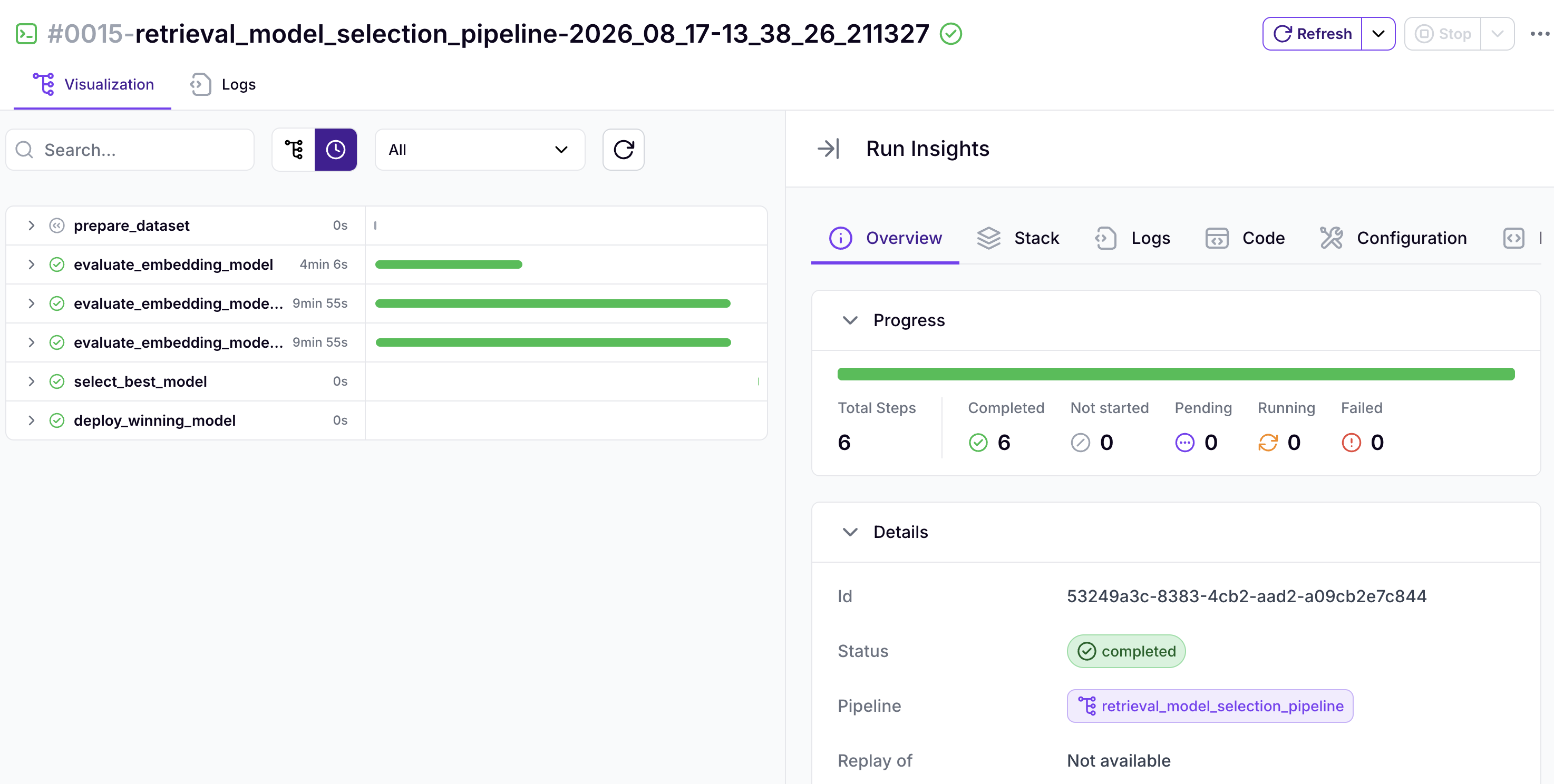Click the pipeline run terminal icon beside the title
This screenshot has width=1554, height=784.
pos(26,34)
